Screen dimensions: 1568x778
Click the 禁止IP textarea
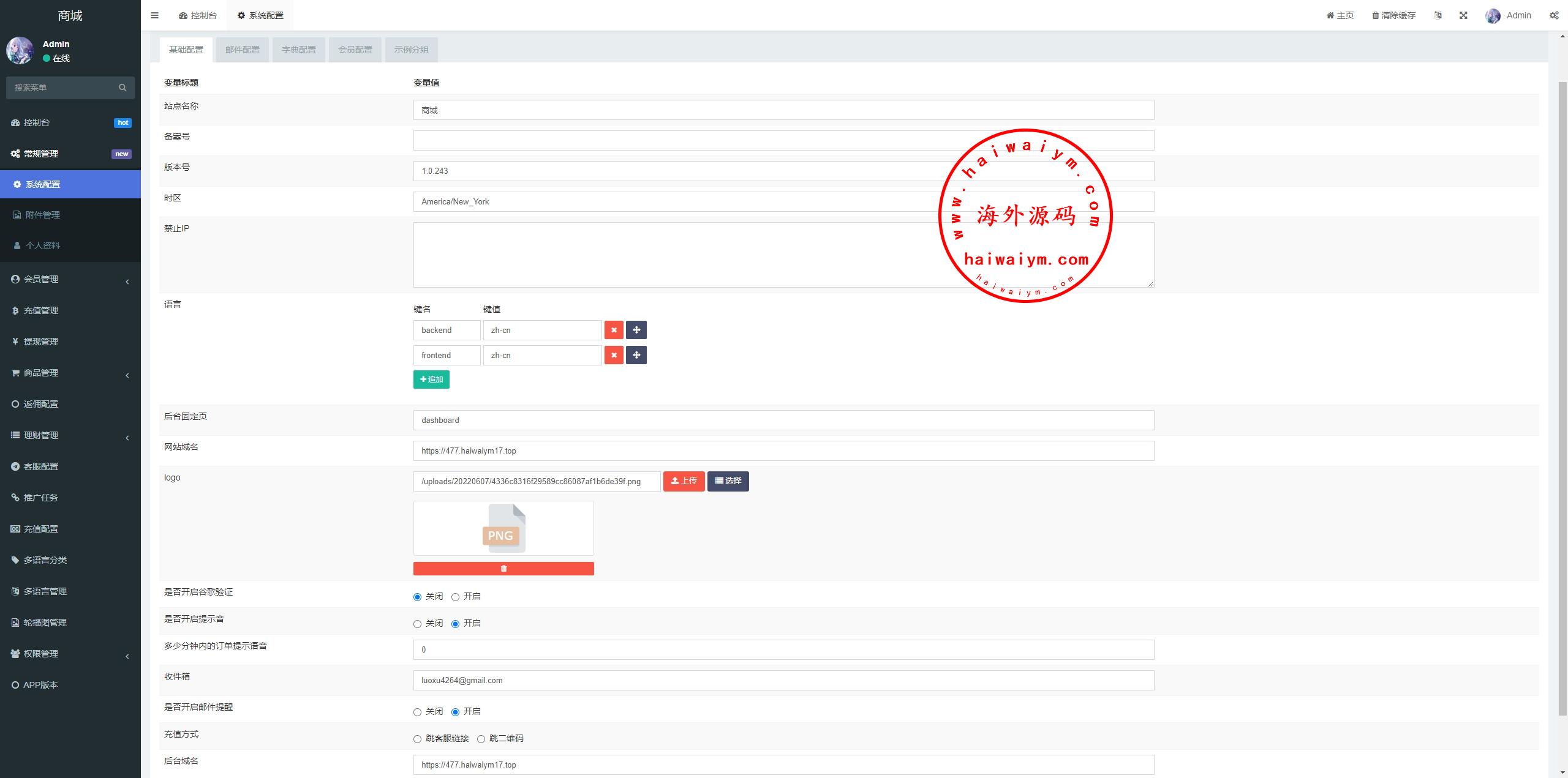(x=783, y=255)
